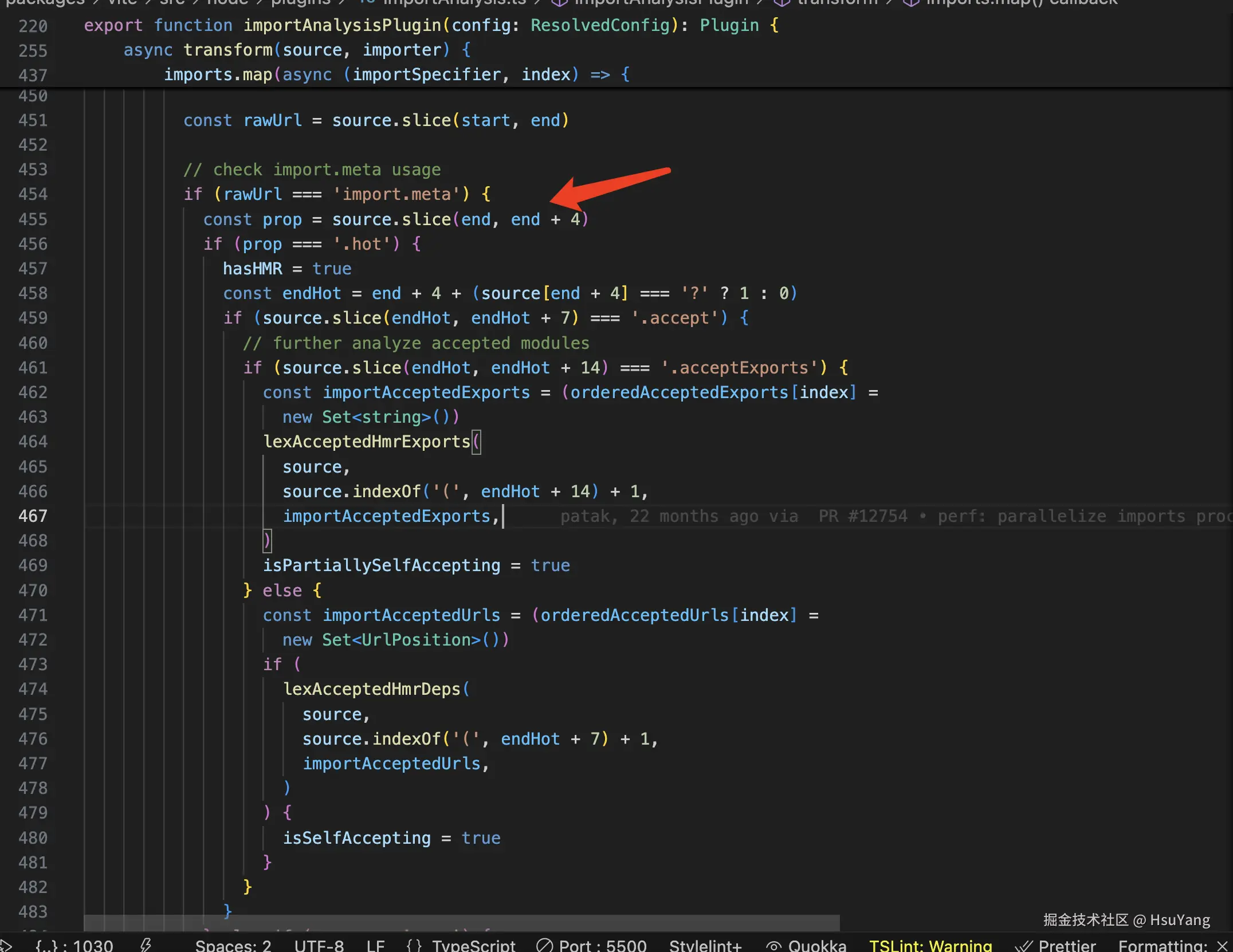Viewport: 1233px width, 952px height.
Task: Select the LF end-of-line selector
Action: point(375,945)
